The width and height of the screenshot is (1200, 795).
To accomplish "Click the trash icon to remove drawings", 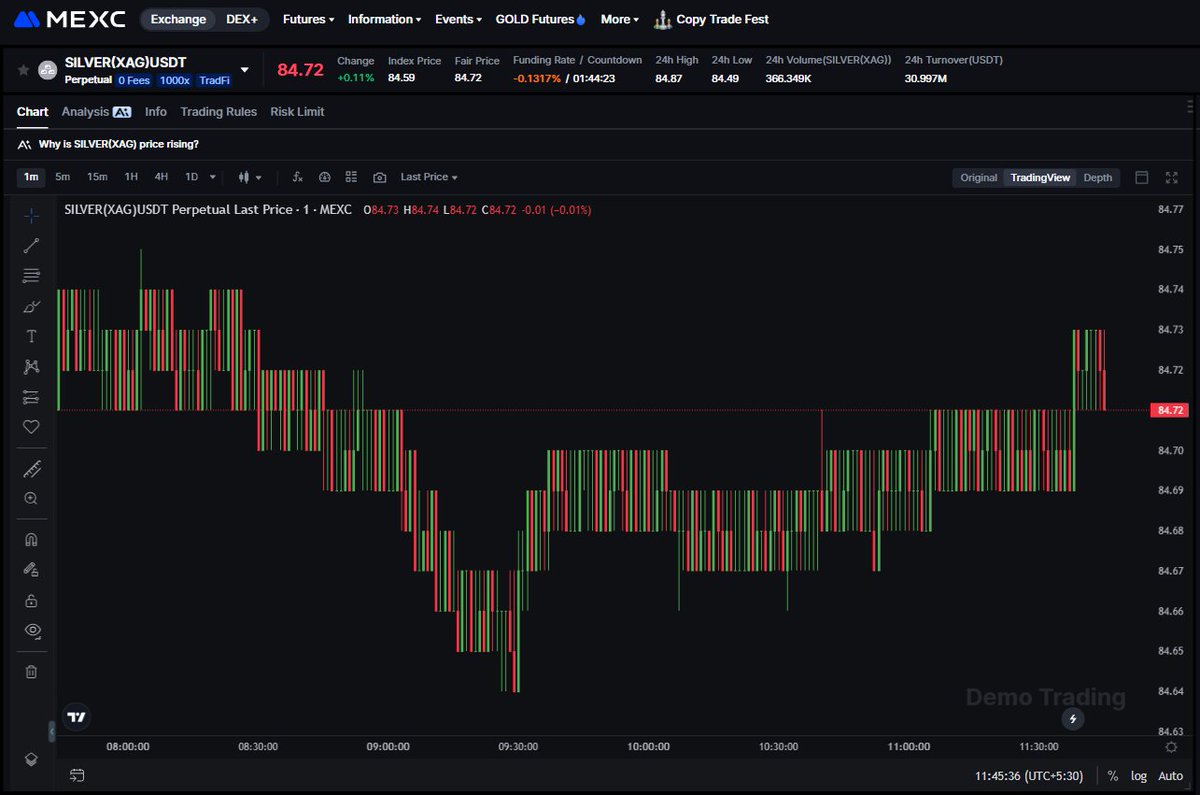I will (x=31, y=672).
